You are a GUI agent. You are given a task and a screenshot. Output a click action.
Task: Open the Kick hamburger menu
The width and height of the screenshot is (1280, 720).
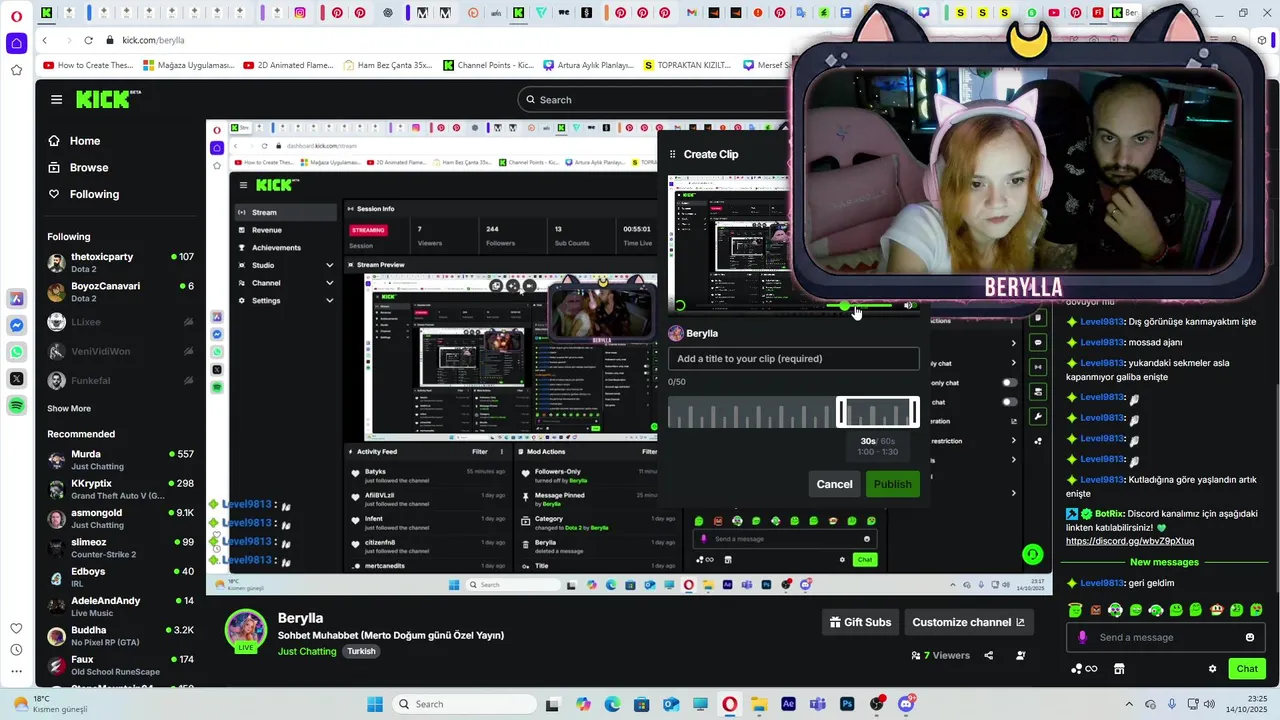point(56,99)
